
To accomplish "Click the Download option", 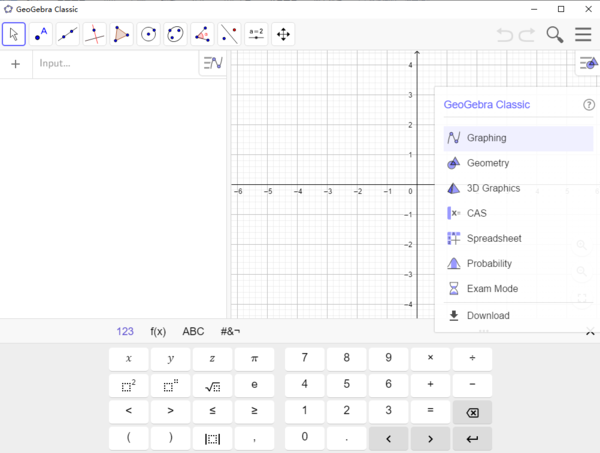I will (487, 316).
